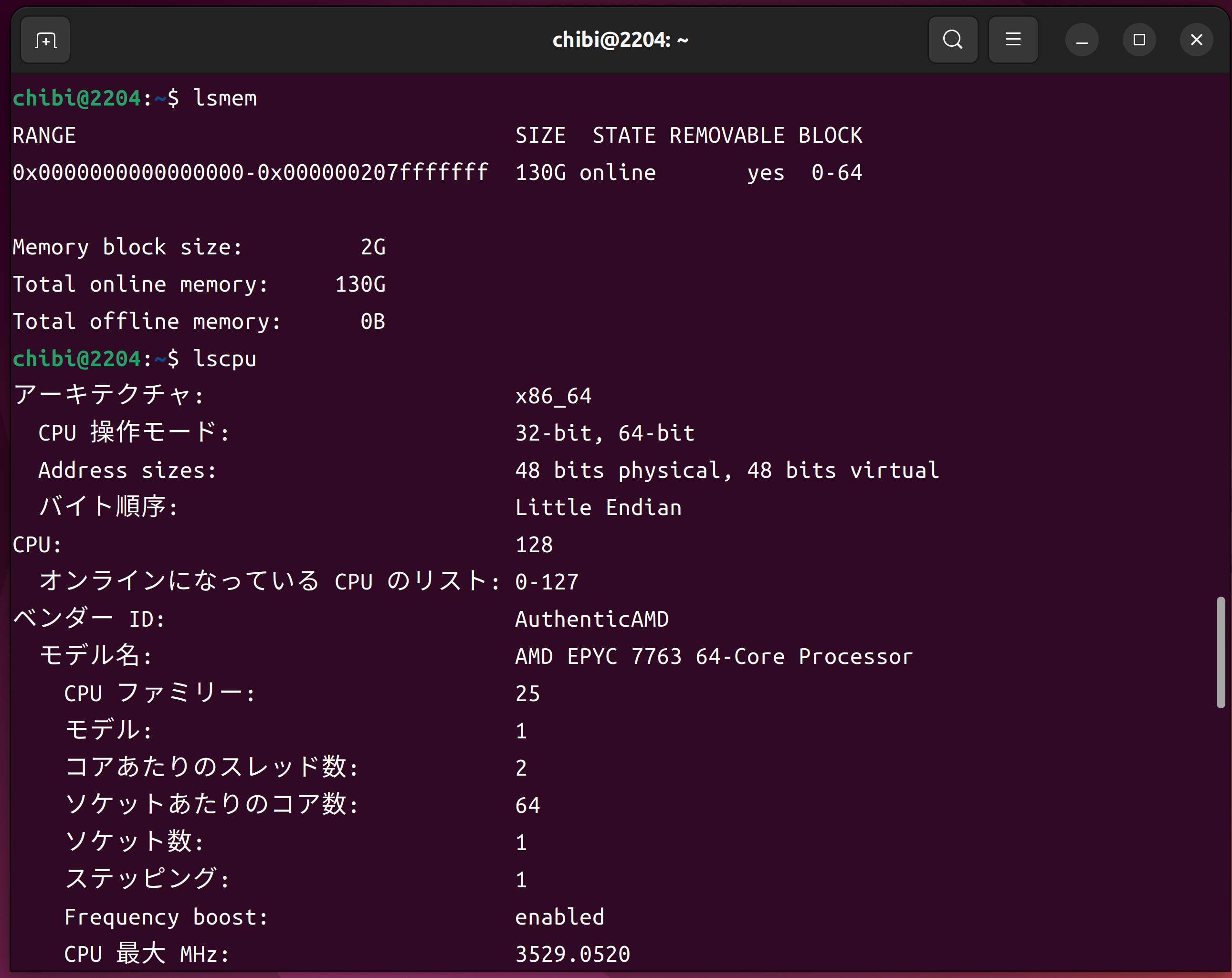This screenshot has width=1232, height=978.
Task: Maximize the terminal window
Action: (x=1139, y=40)
